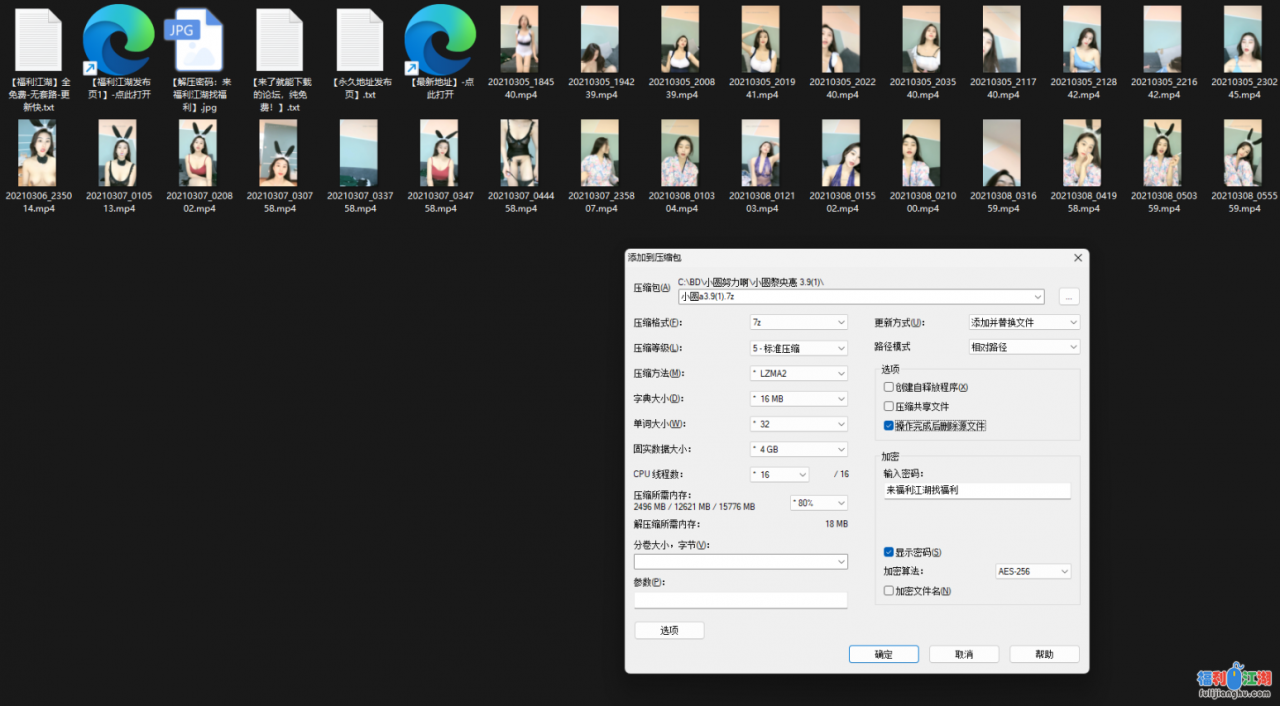Open 压缩等级 dropdown showing 5 - 标准压缩
The width and height of the screenshot is (1280, 706).
tap(799, 348)
